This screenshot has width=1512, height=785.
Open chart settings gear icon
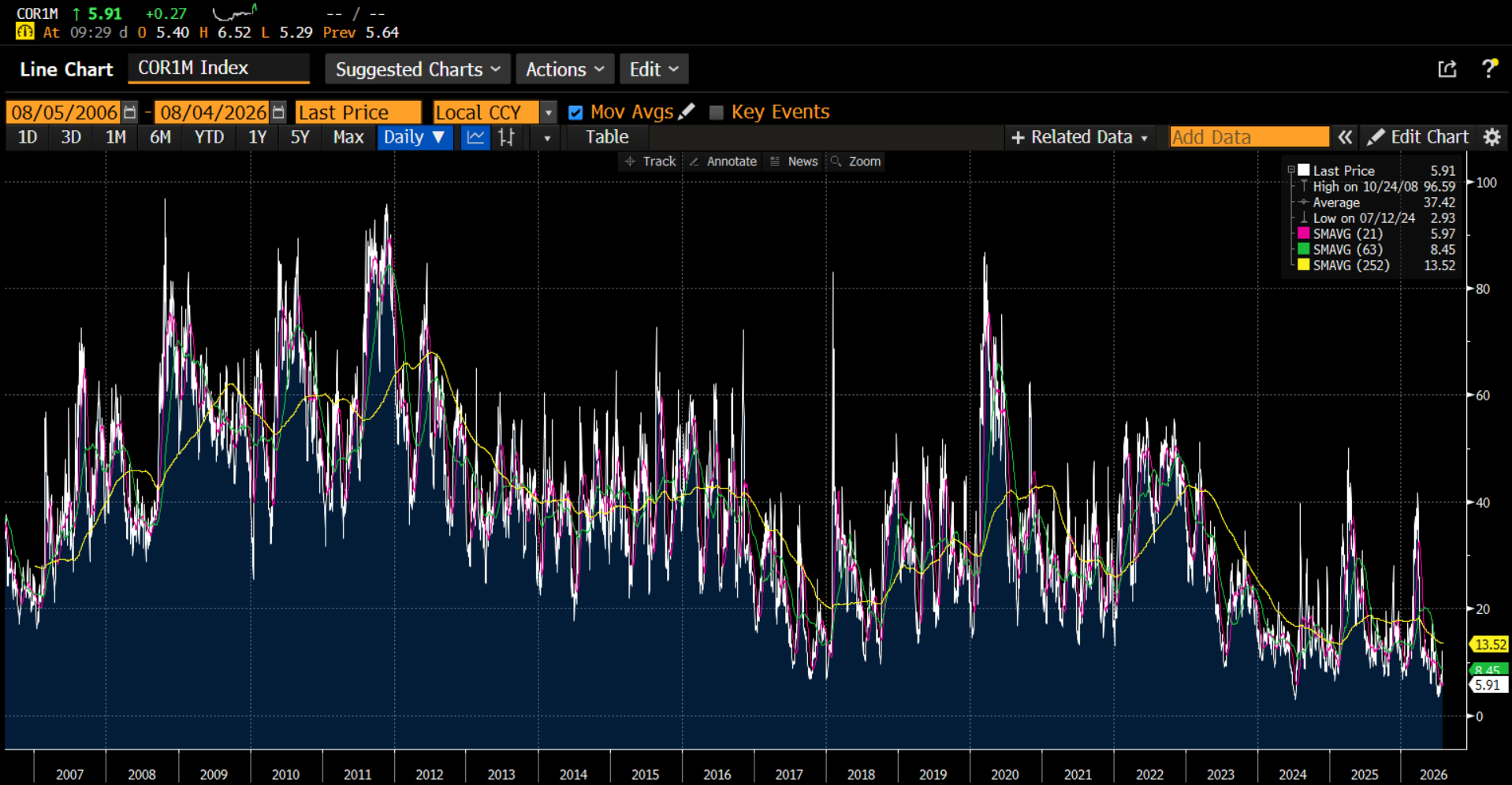pyautogui.click(x=1492, y=137)
